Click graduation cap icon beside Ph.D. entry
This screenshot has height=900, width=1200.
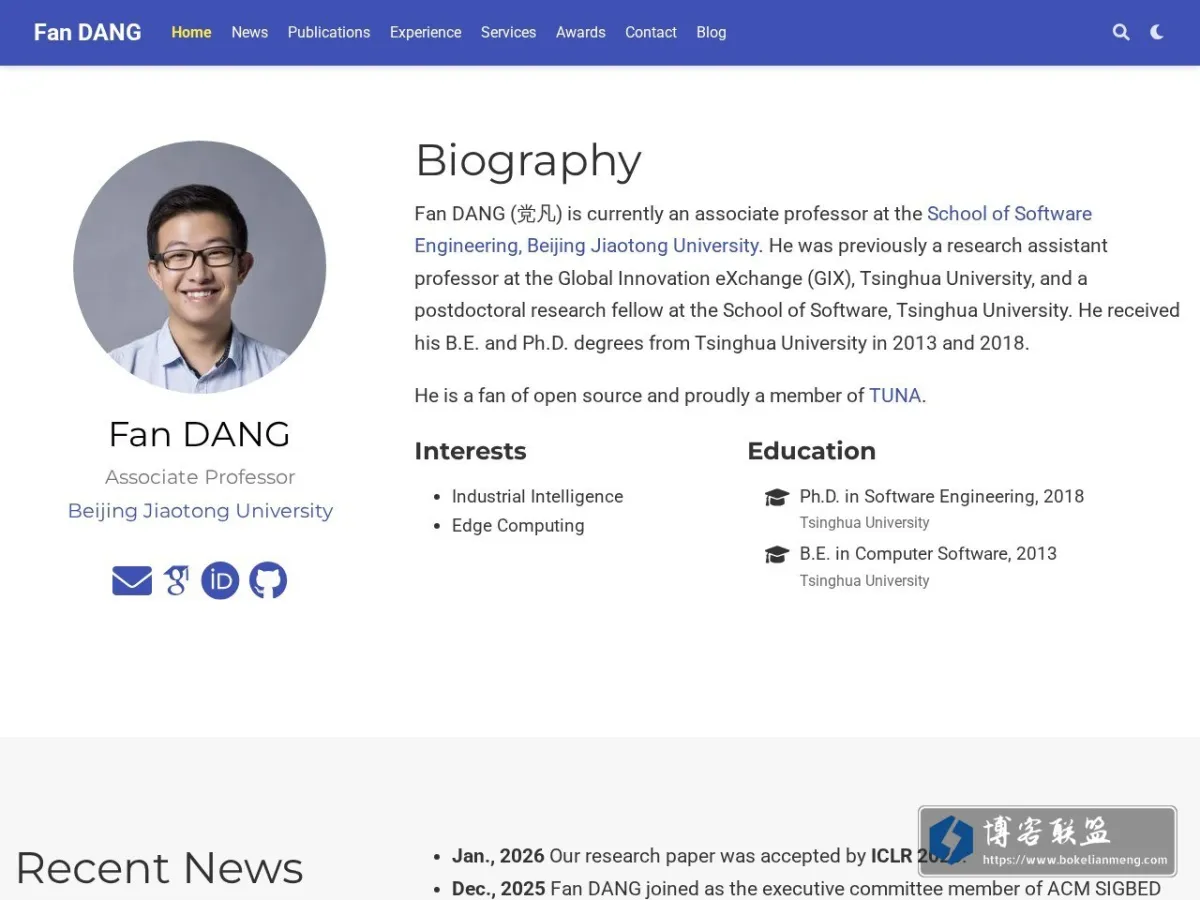coord(777,497)
